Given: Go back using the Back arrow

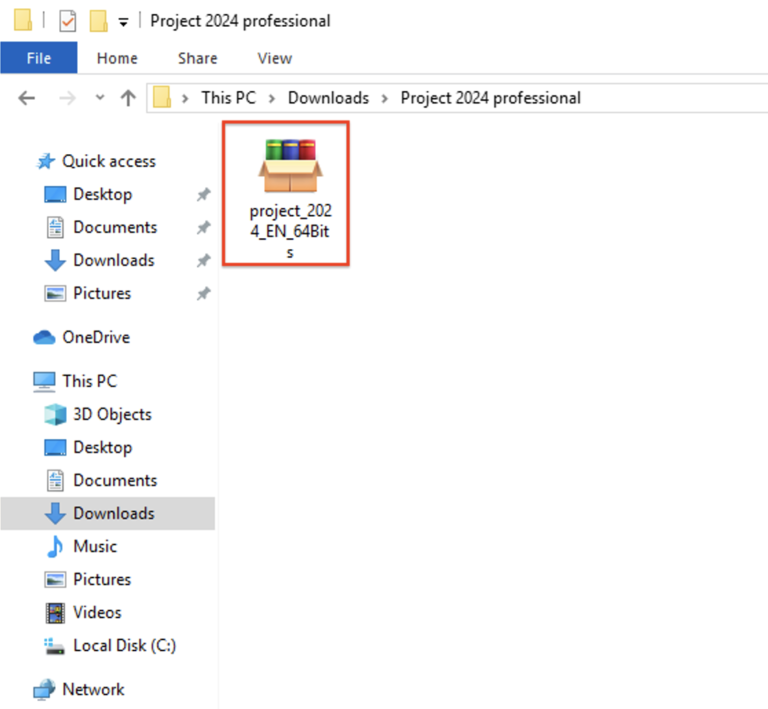Looking at the screenshot, I should (26, 98).
